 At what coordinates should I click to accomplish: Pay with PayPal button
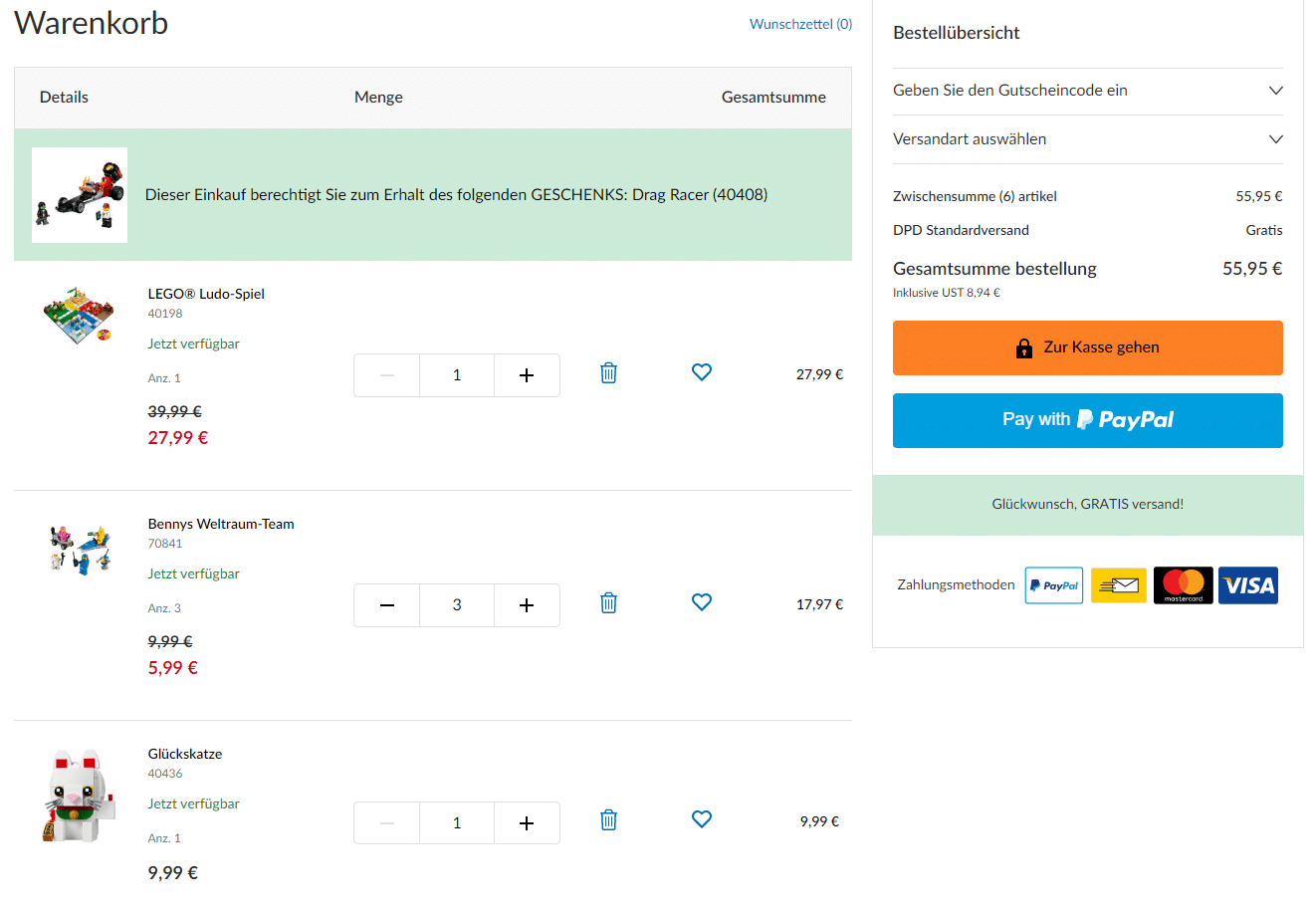point(1088,420)
